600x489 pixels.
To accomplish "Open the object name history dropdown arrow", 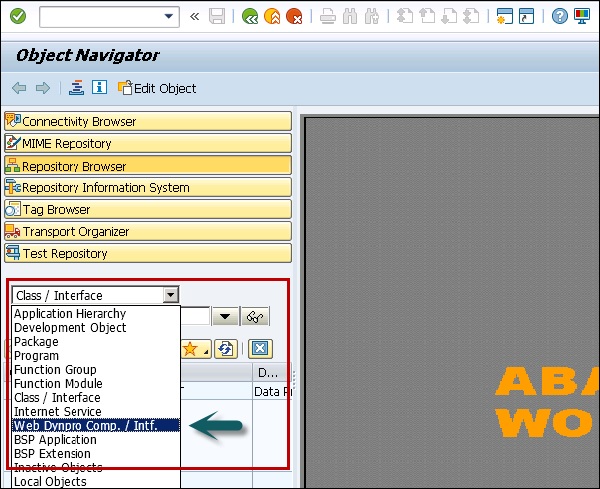I will (226, 317).
